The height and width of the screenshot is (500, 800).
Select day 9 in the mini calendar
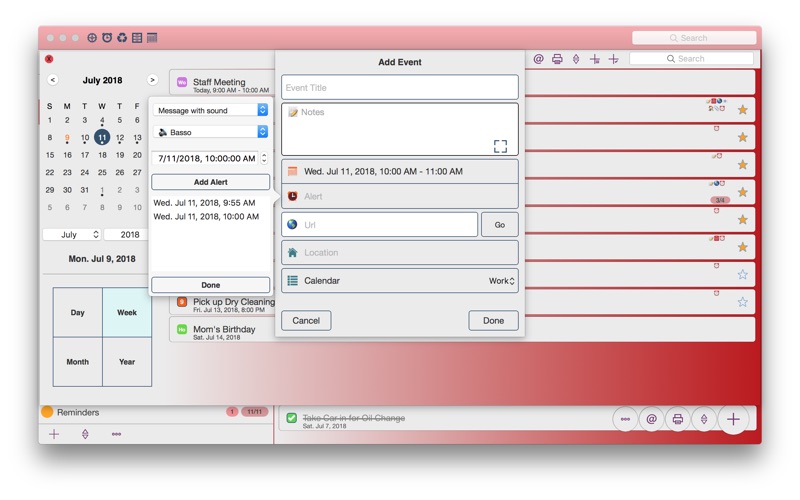(x=67, y=138)
